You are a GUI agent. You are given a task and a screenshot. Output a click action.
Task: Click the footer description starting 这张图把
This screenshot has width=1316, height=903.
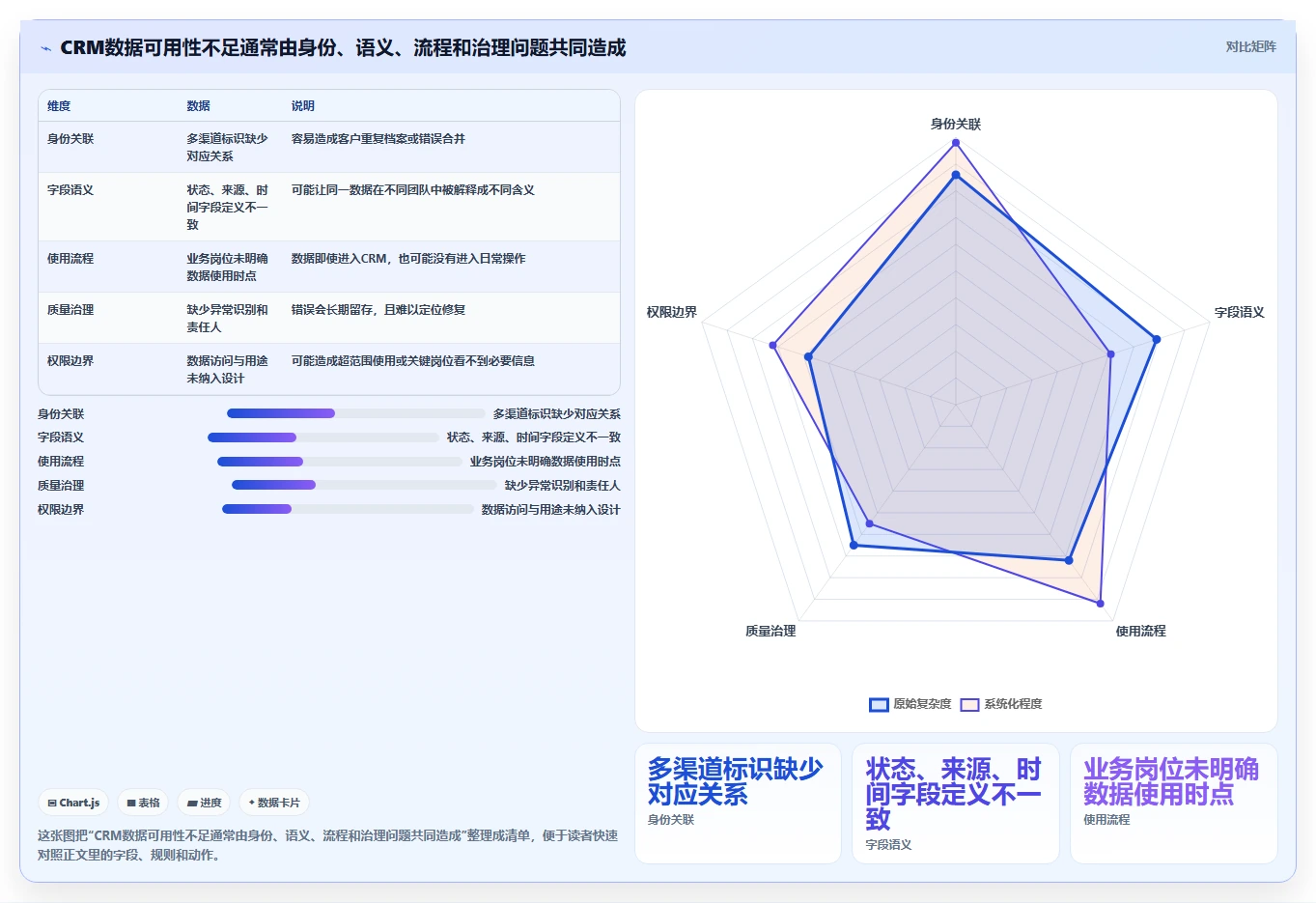coord(327,845)
